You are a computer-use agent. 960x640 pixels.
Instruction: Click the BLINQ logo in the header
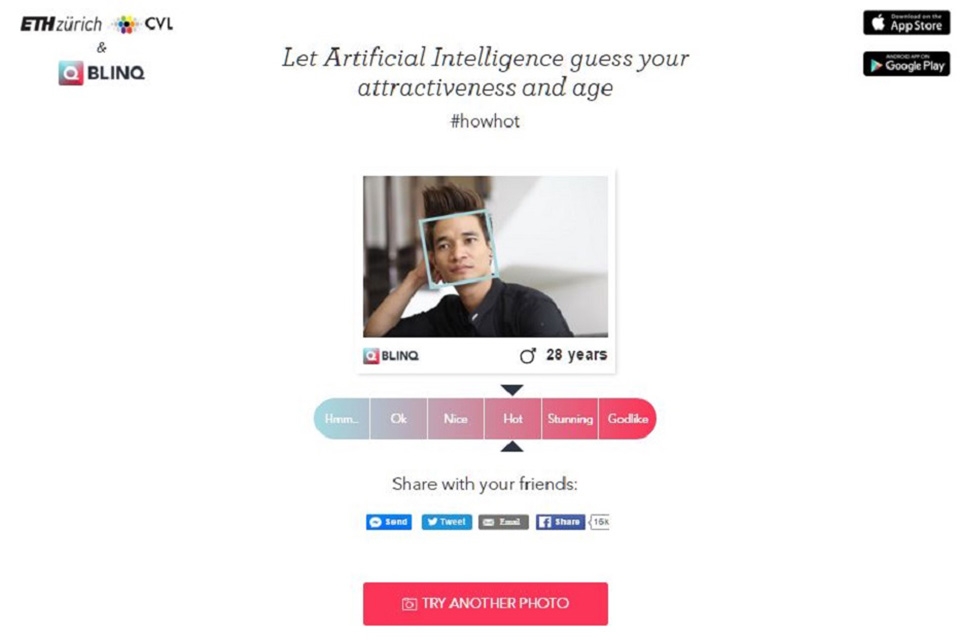tap(102, 73)
